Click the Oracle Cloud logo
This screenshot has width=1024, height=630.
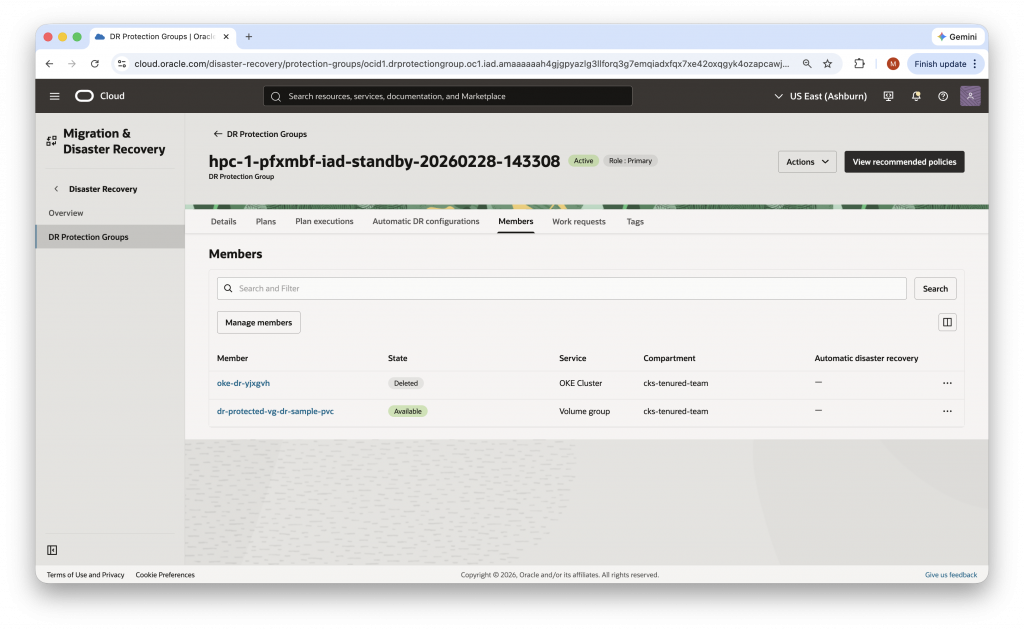click(98, 96)
